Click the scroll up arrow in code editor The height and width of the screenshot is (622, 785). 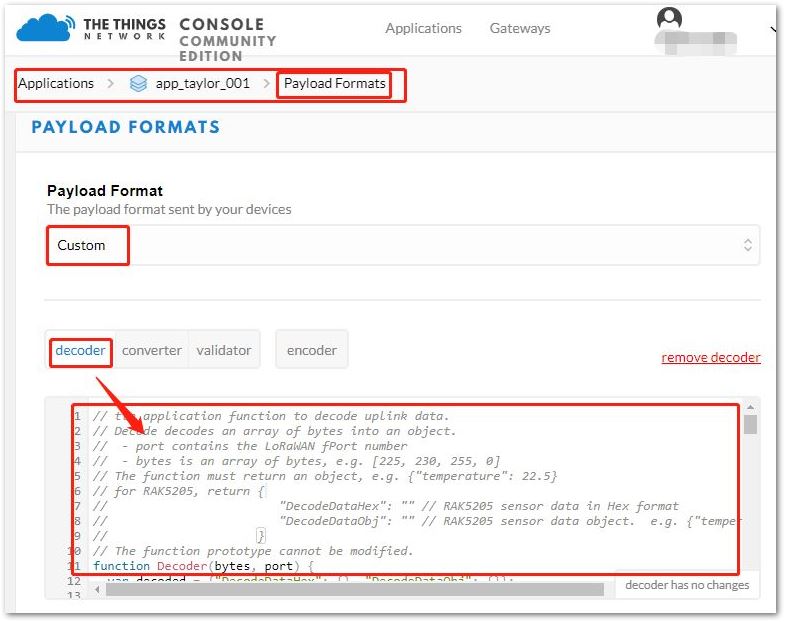click(x=750, y=407)
